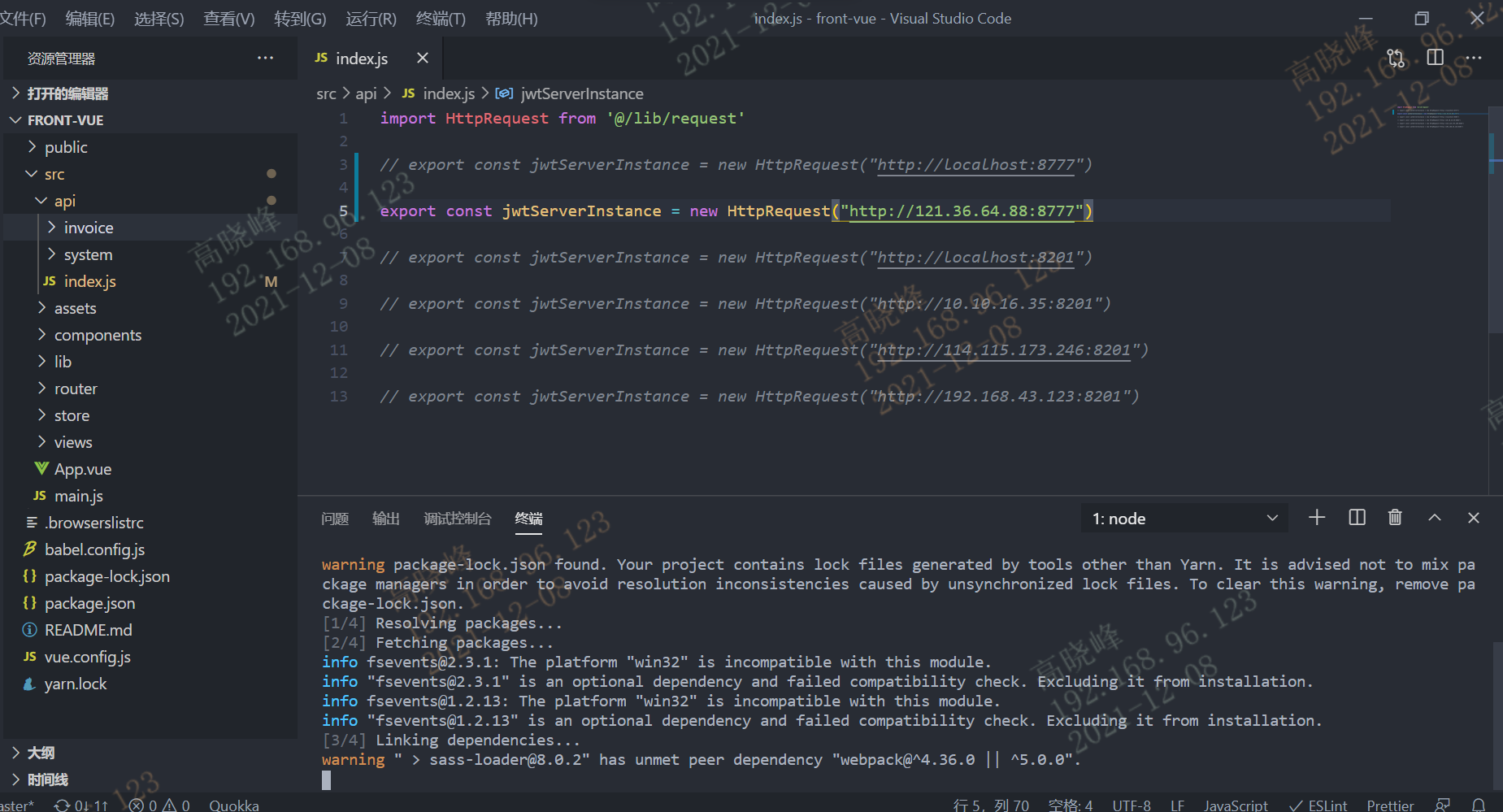Viewport: 1503px width, 812px height.
Task: Open terminal selector dropdown '1: node'
Action: [x=1184, y=519]
